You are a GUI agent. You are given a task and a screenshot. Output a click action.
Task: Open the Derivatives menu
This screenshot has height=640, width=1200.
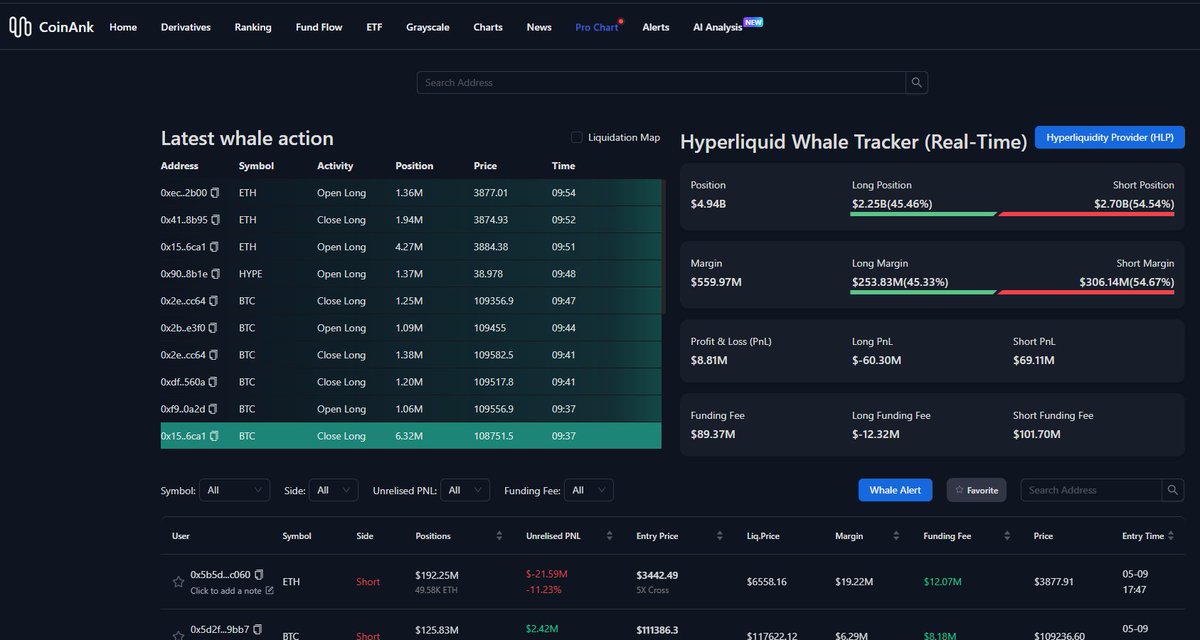186,27
